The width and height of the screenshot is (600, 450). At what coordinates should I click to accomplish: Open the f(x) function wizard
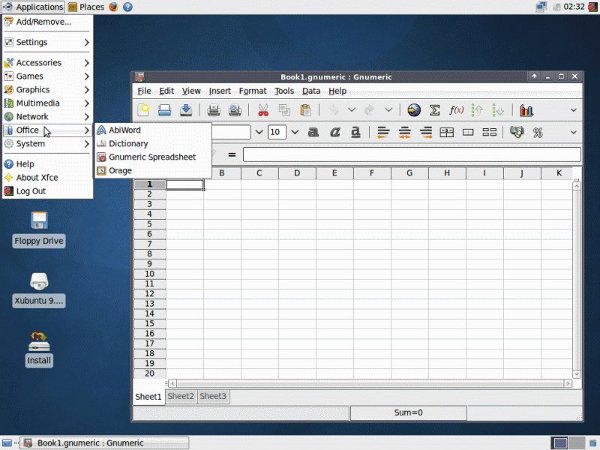[456, 110]
